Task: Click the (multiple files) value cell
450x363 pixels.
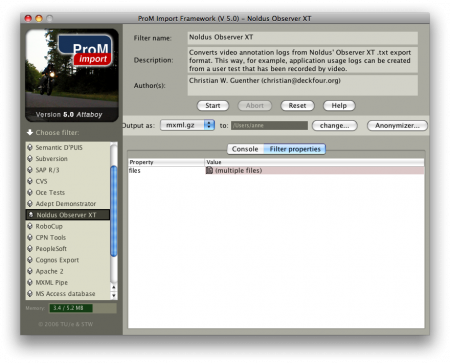Action: click(x=314, y=170)
